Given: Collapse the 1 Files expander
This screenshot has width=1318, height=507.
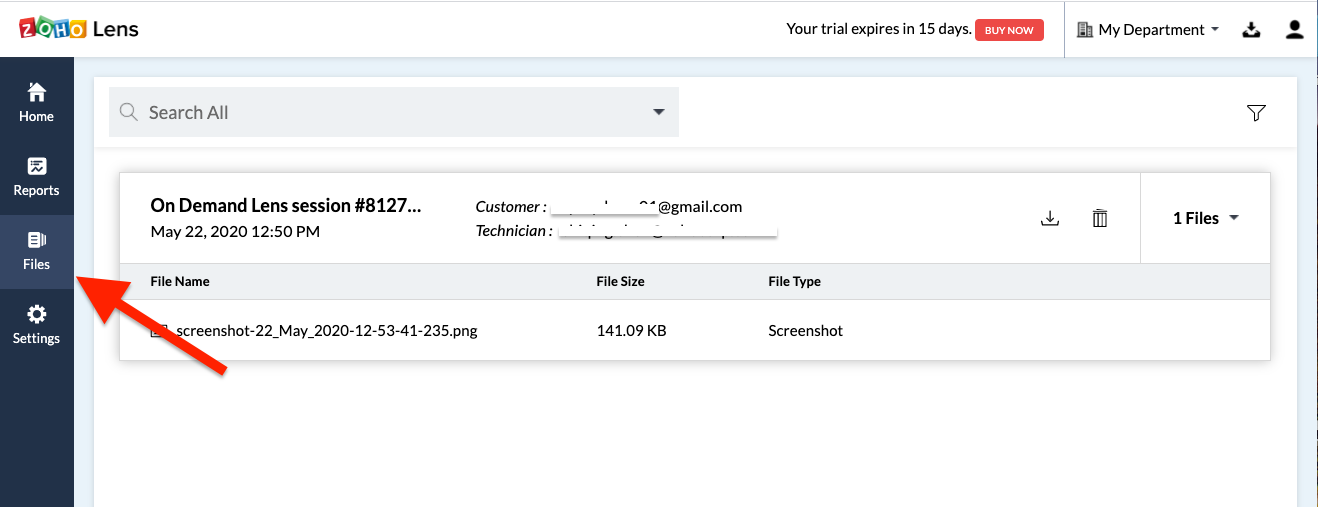Looking at the screenshot, I should tap(1206, 218).
